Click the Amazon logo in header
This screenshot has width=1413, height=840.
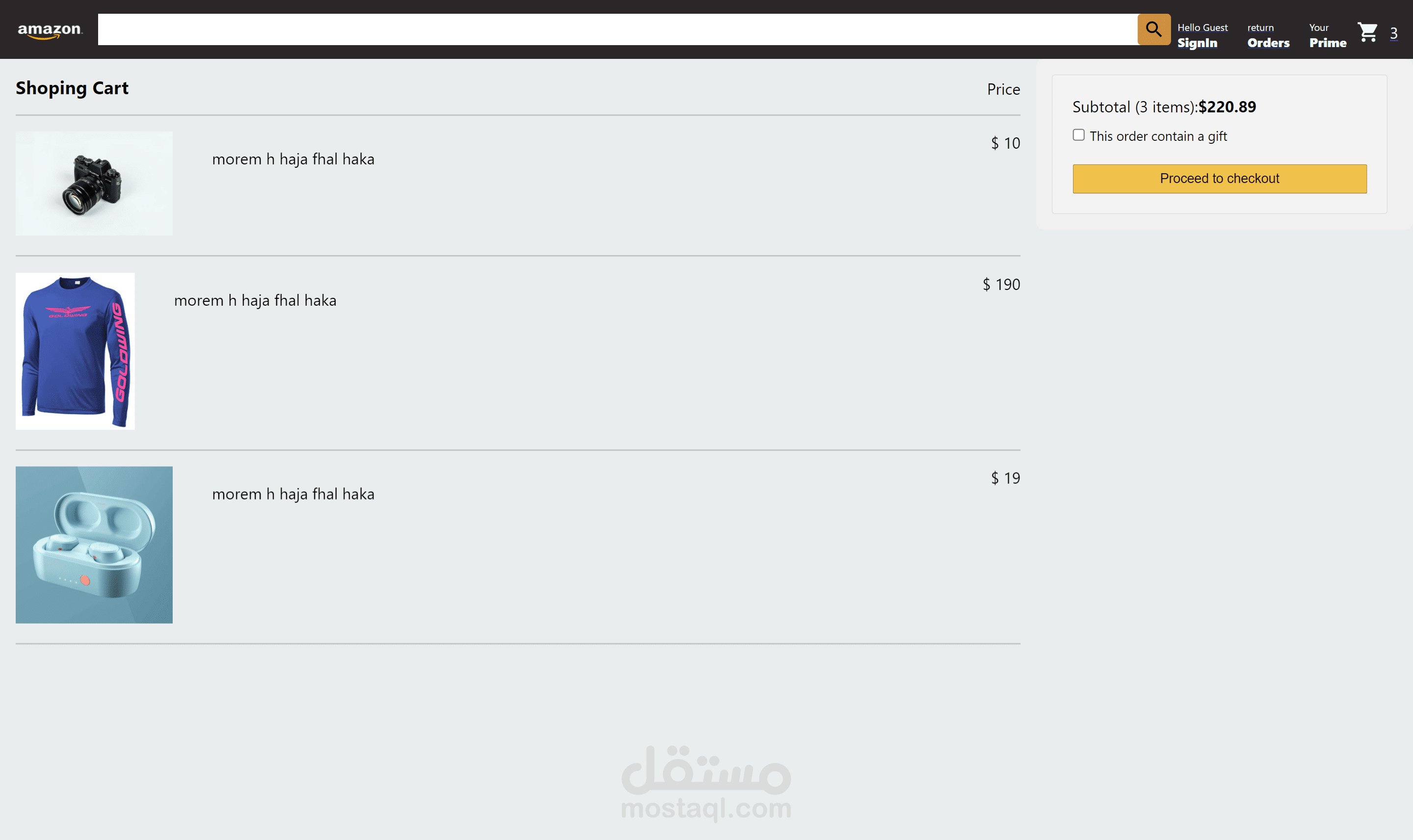pyautogui.click(x=50, y=30)
